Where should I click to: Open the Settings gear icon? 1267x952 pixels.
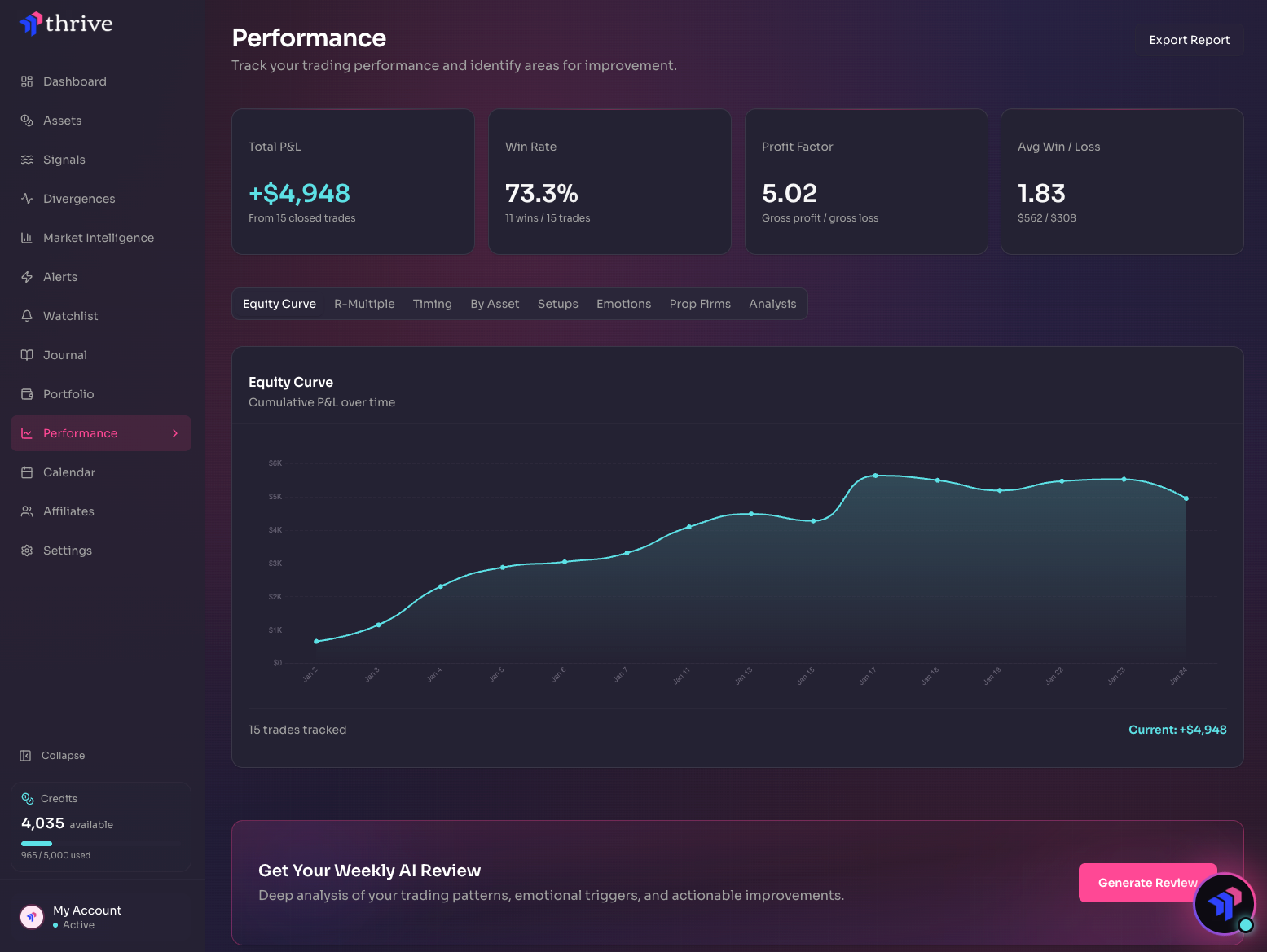tap(27, 550)
